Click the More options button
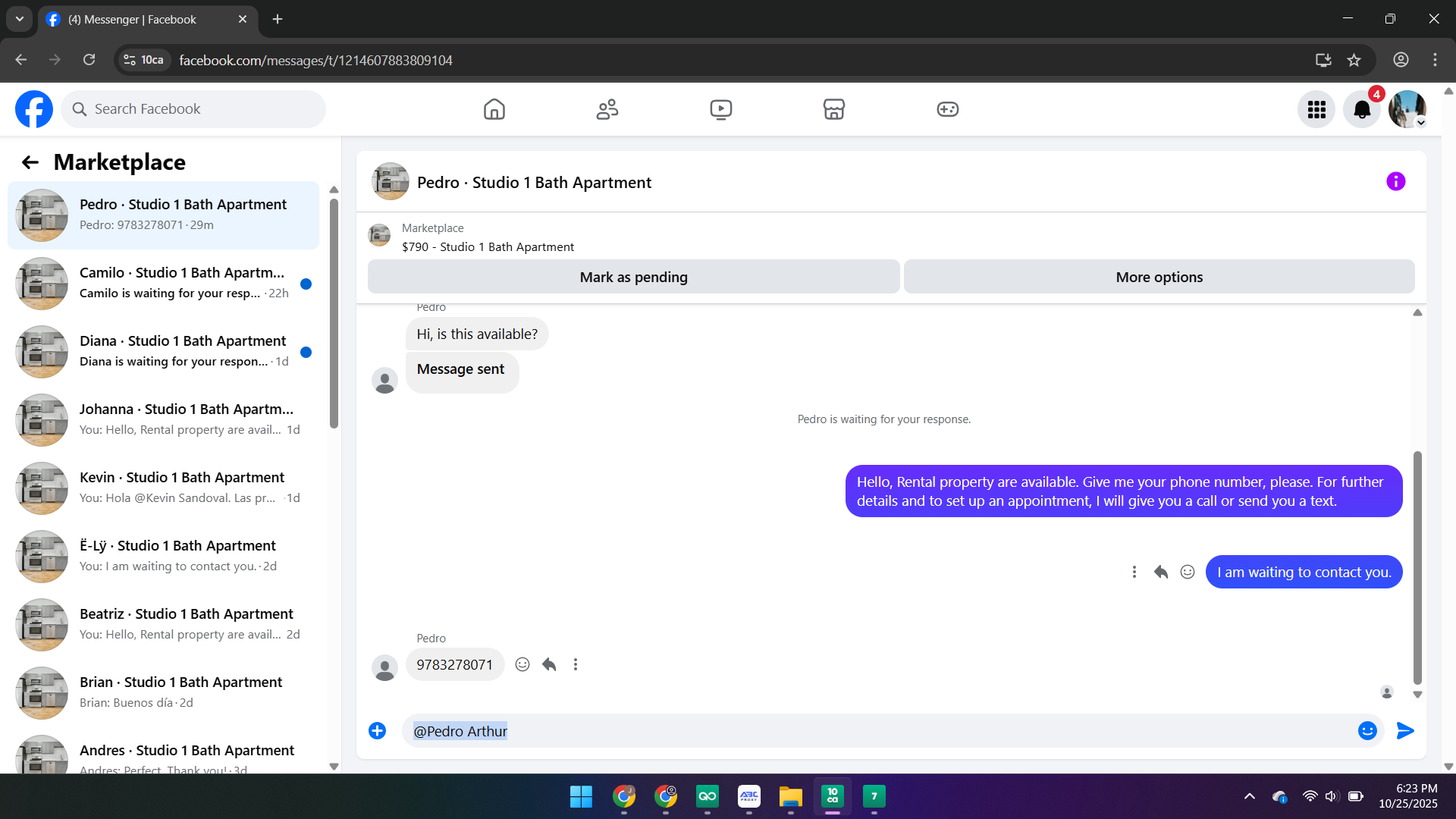 click(1158, 277)
